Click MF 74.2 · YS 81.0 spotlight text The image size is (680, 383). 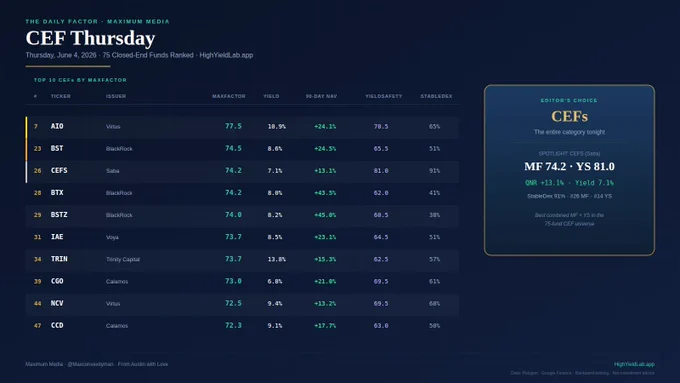(x=569, y=167)
